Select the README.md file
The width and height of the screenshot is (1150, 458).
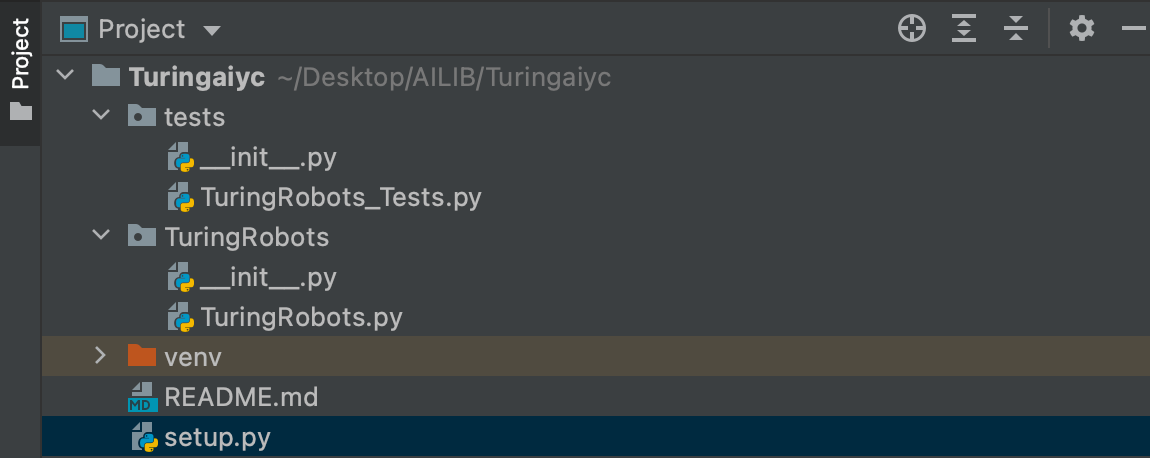(241, 397)
